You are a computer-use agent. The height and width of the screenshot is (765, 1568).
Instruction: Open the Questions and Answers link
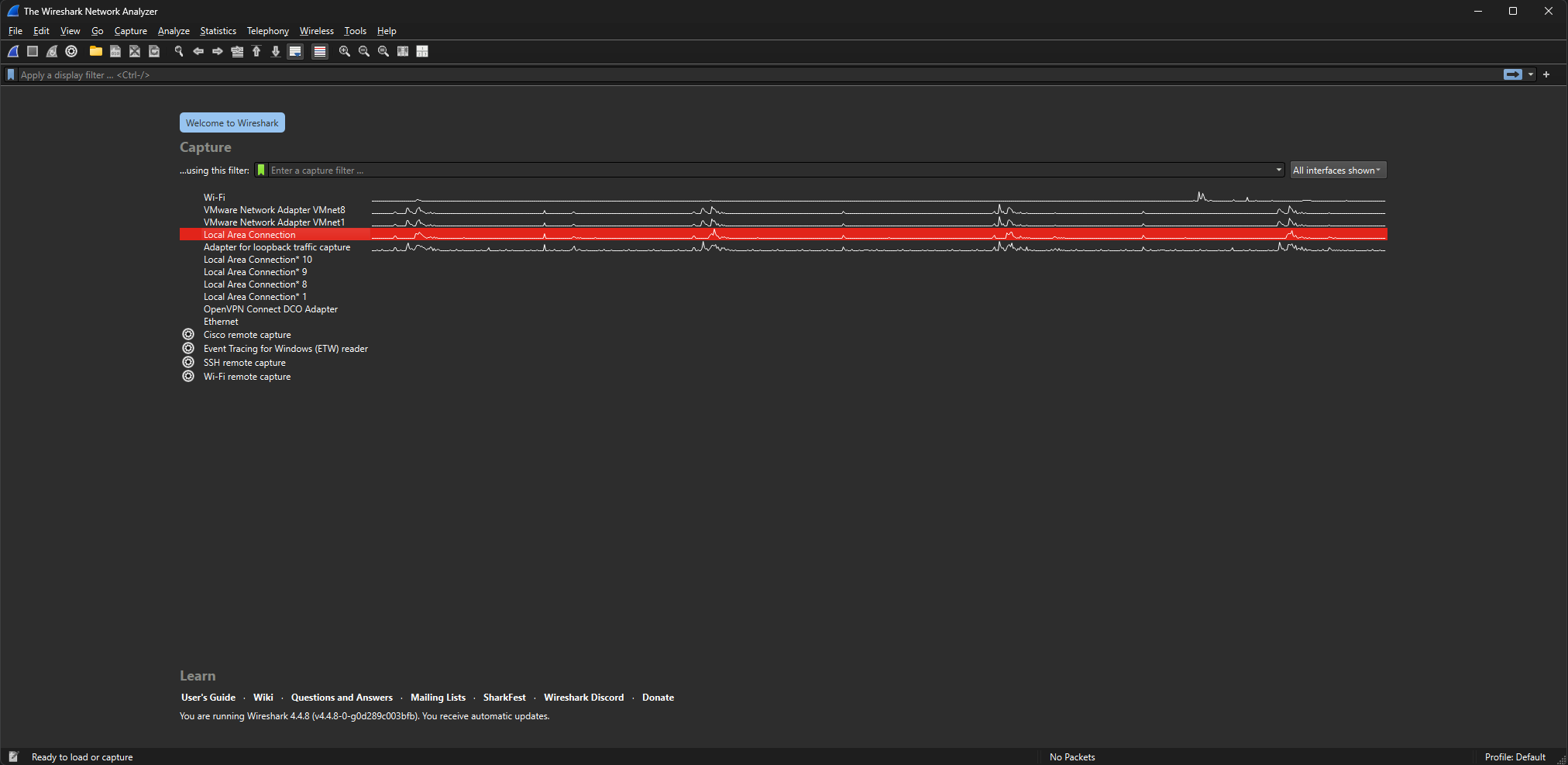point(342,698)
